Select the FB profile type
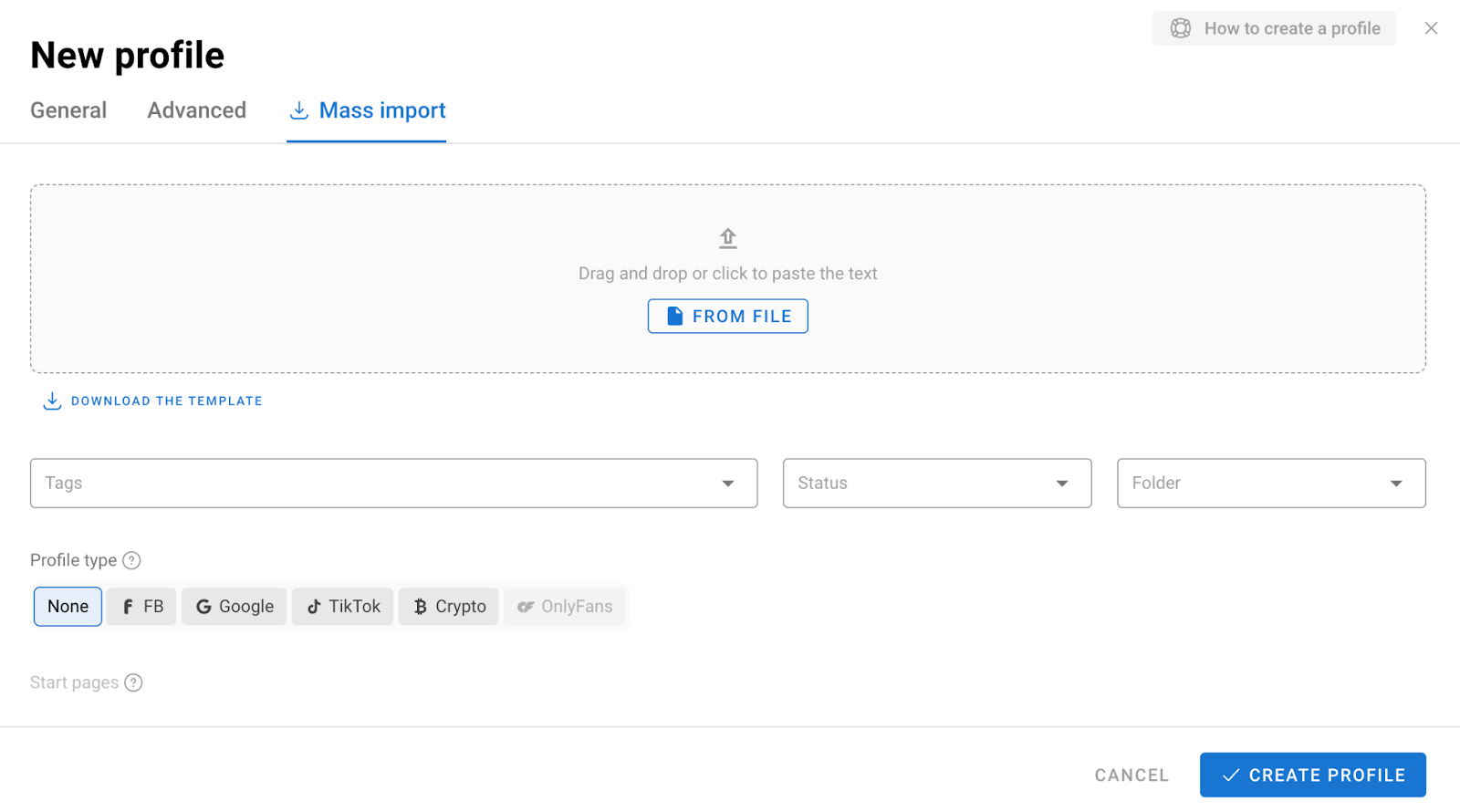Viewport: 1460px width, 812px height. point(141,607)
